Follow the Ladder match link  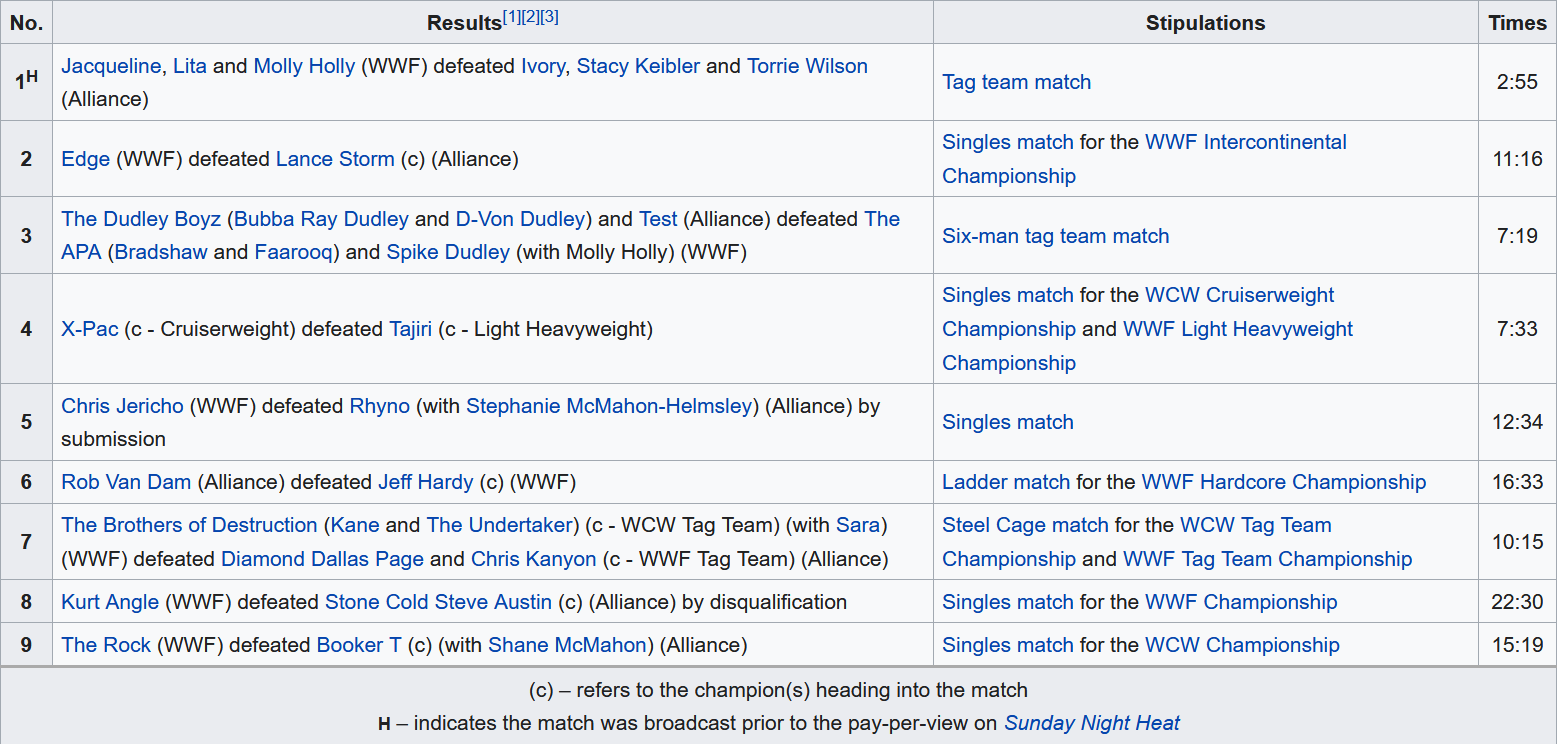pos(1005,482)
